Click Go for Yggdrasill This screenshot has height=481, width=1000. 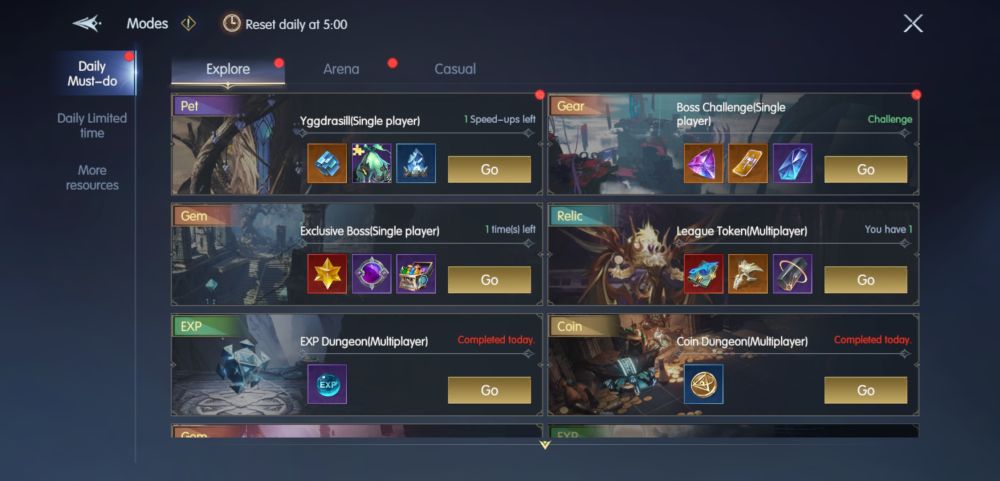pos(489,170)
